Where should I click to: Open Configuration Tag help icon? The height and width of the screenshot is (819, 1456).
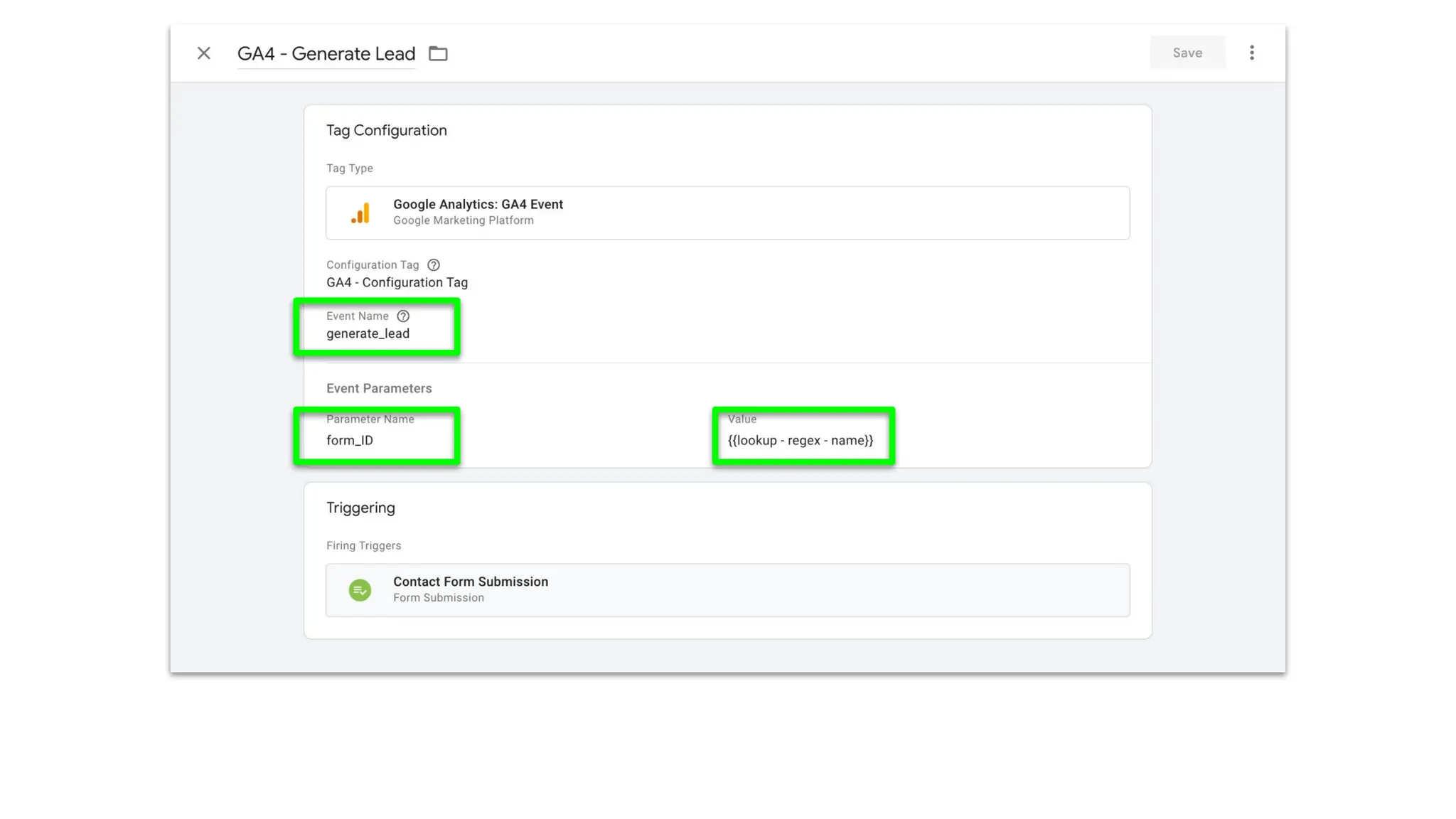[433, 265]
